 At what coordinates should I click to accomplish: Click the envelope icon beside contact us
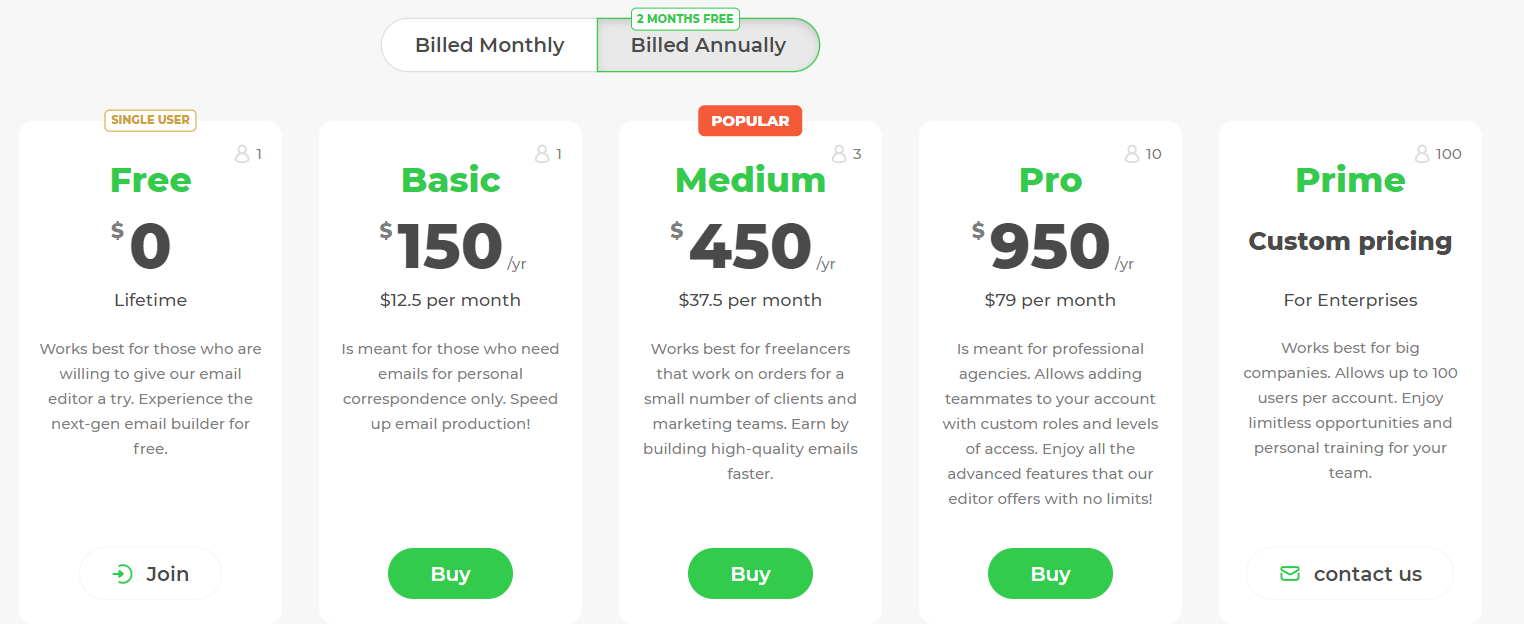pos(1290,574)
